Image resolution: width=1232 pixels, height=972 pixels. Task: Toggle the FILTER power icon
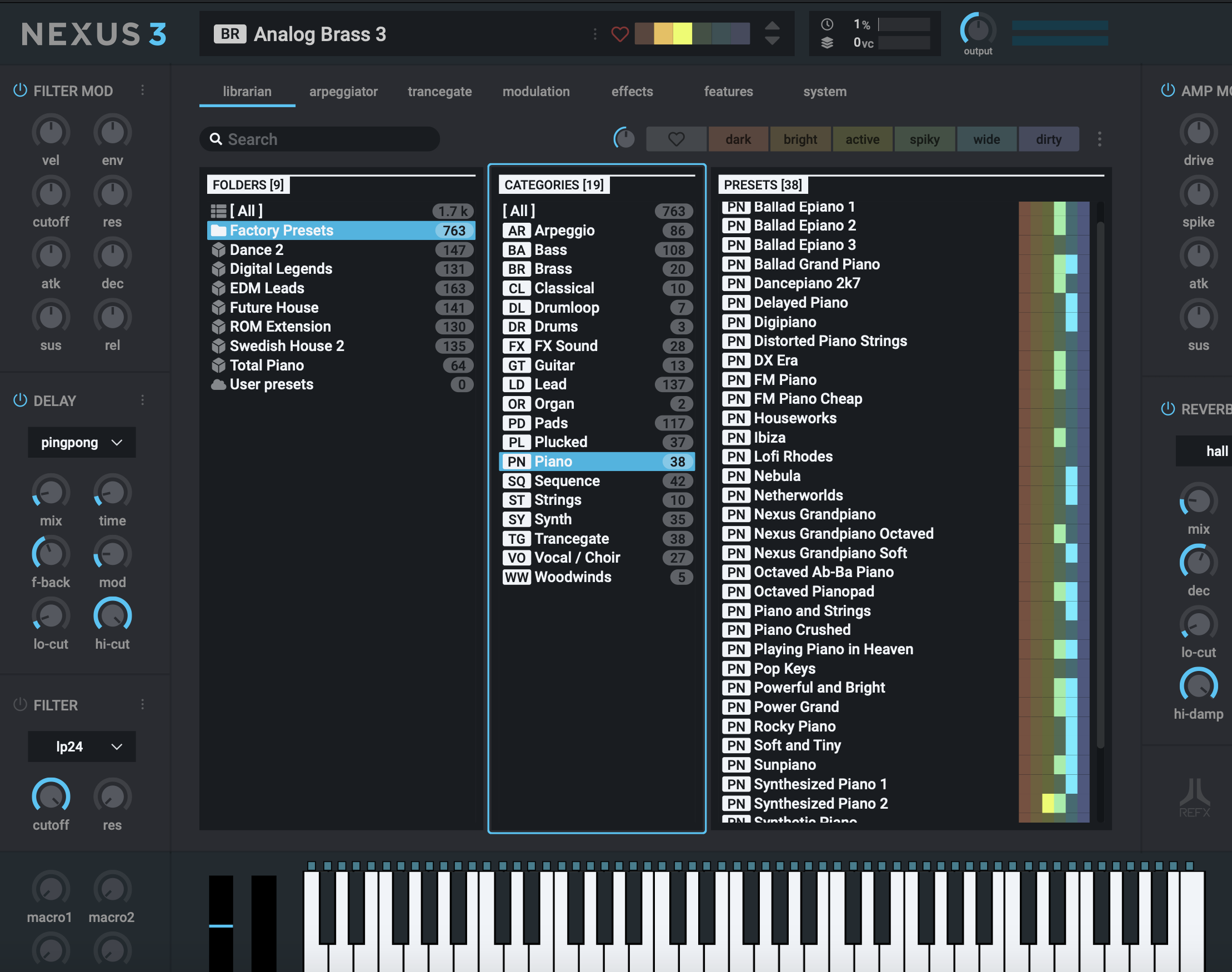click(x=20, y=704)
